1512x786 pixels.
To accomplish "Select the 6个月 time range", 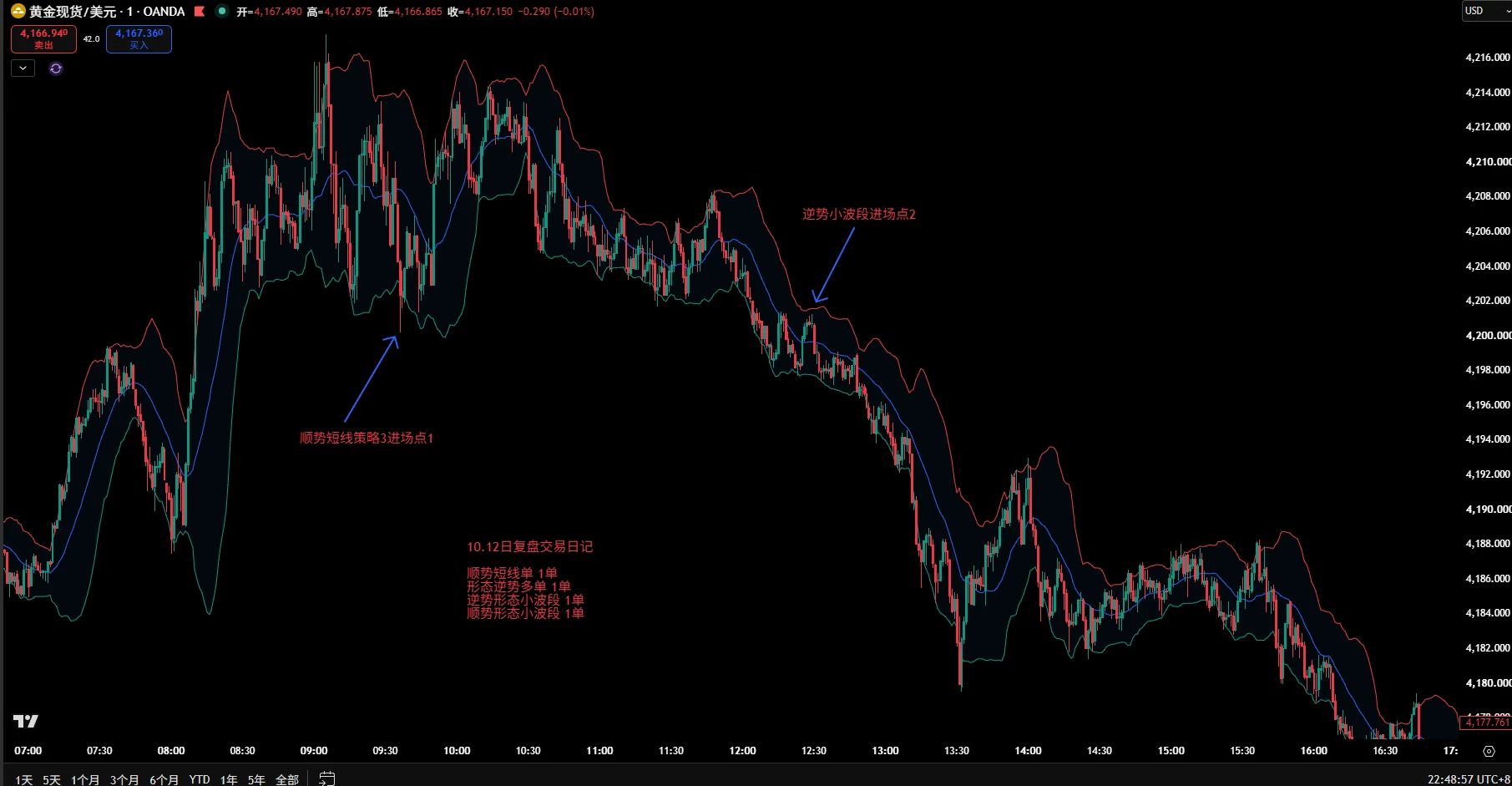I will (x=164, y=779).
